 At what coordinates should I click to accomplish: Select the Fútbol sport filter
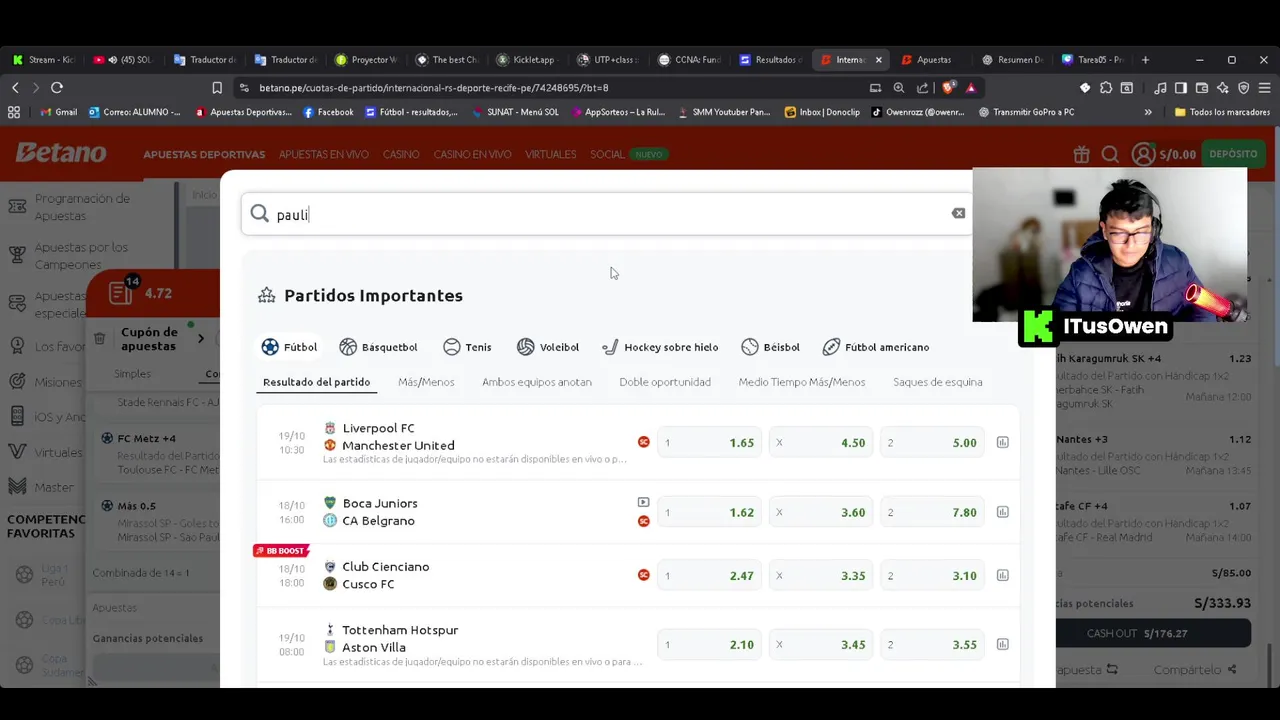(x=289, y=347)
